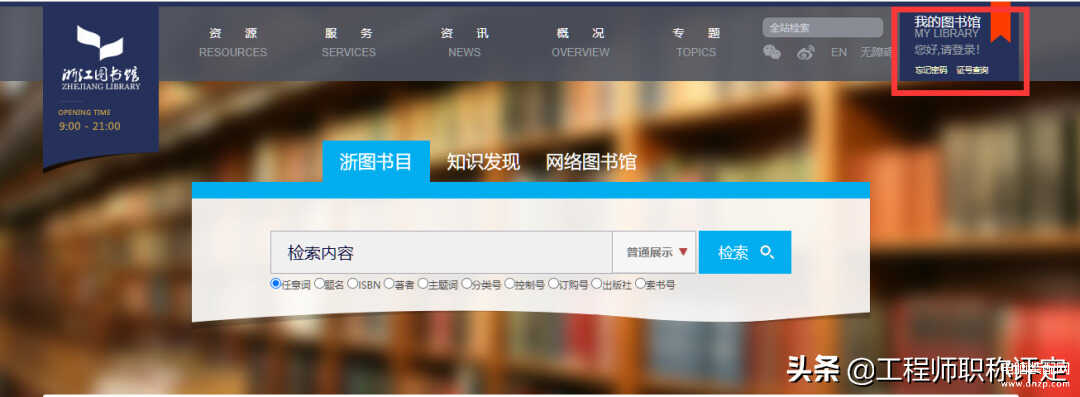Select the 分类号 radio button
This screenshot has height=397, width=1080.
pos(466,283)
